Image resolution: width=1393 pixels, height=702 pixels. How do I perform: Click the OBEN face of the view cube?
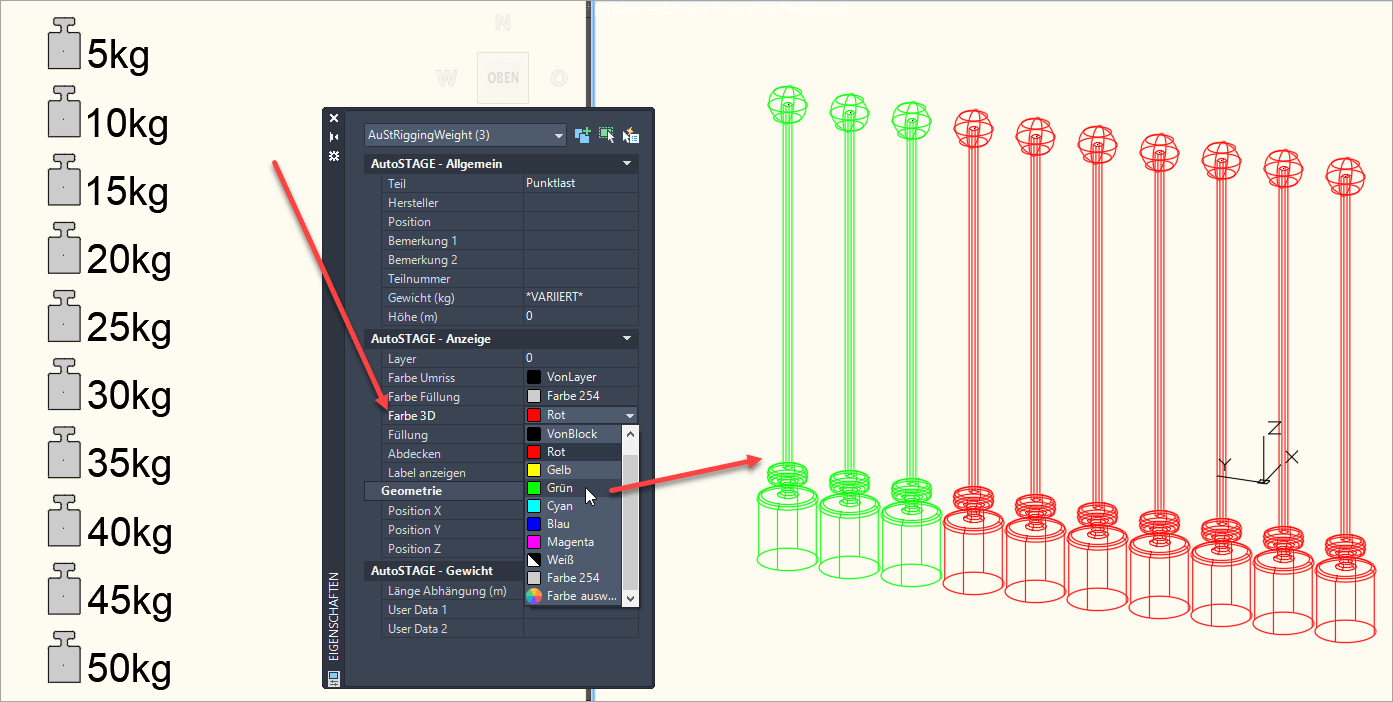[503, 78]
